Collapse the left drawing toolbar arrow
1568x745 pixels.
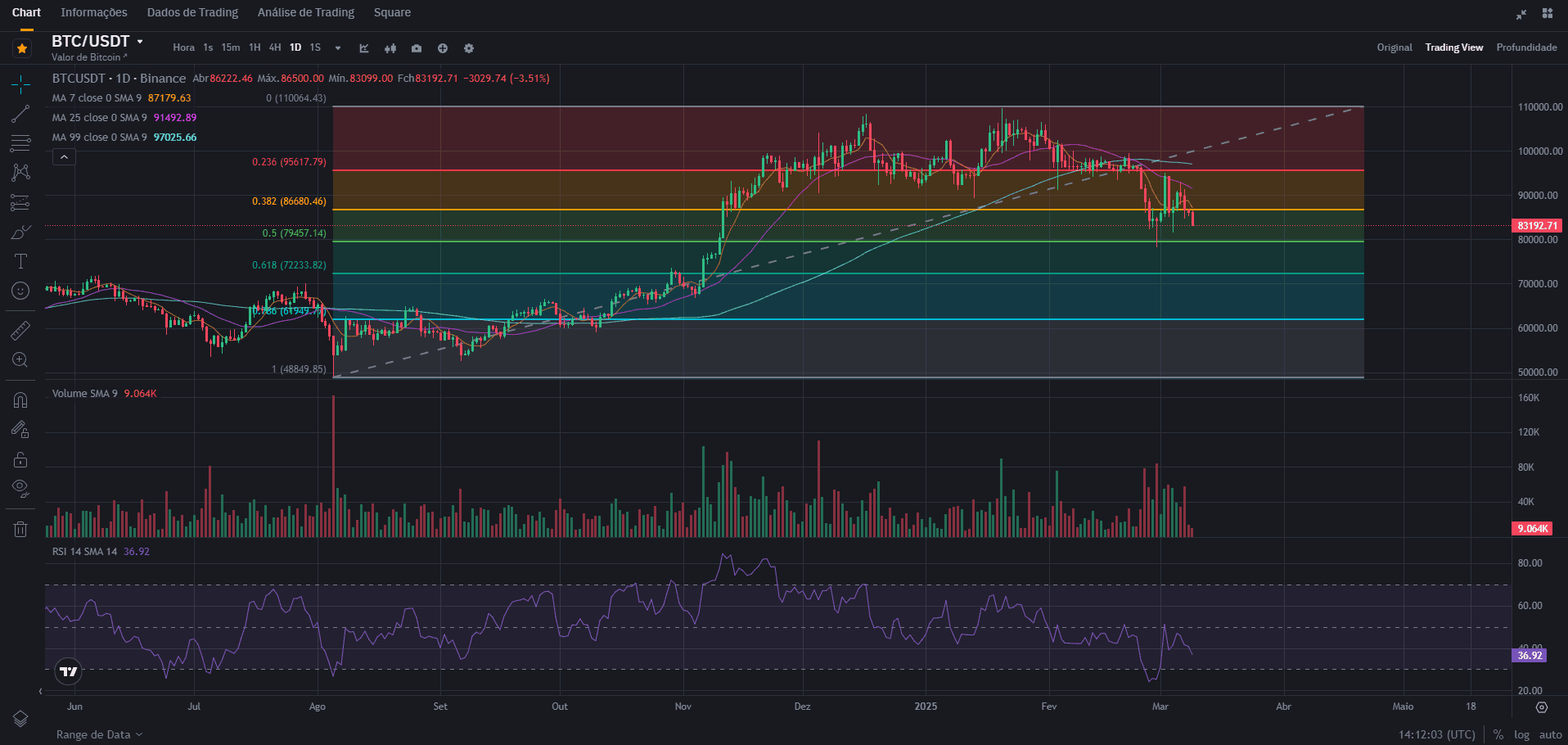pyautogui.click(x=41, y=692)
